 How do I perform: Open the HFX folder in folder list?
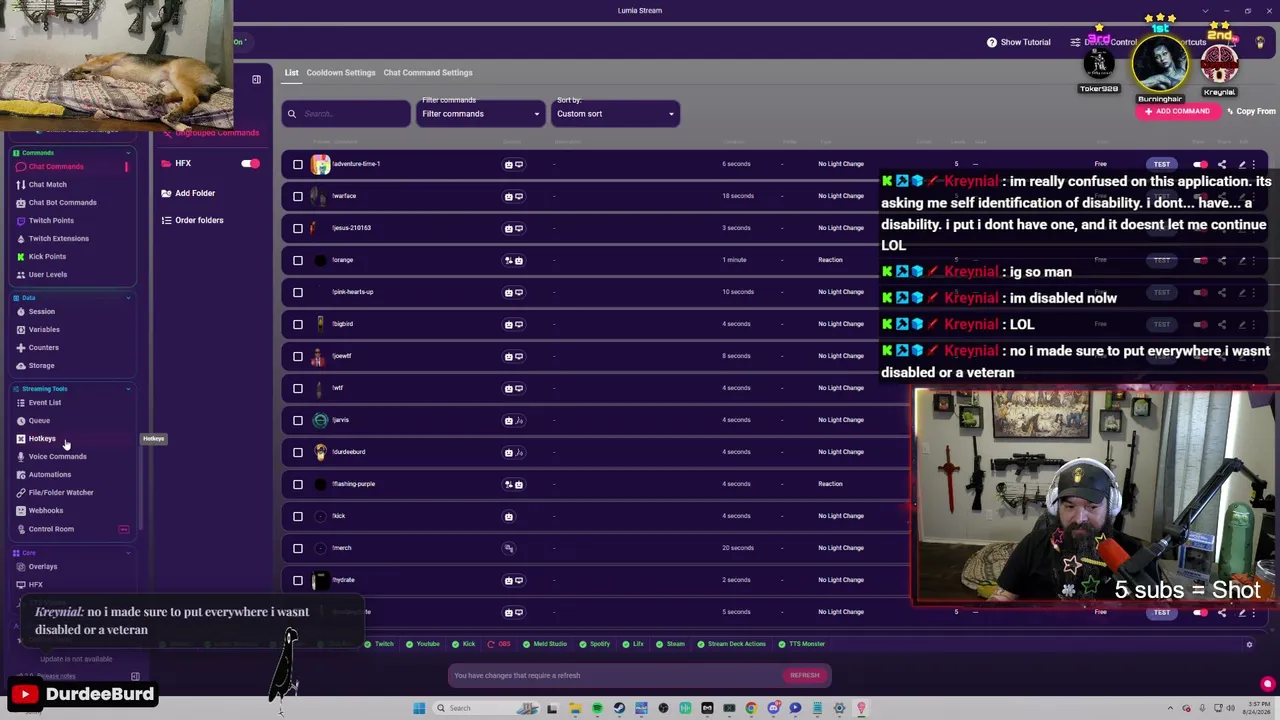click(183, 163)
